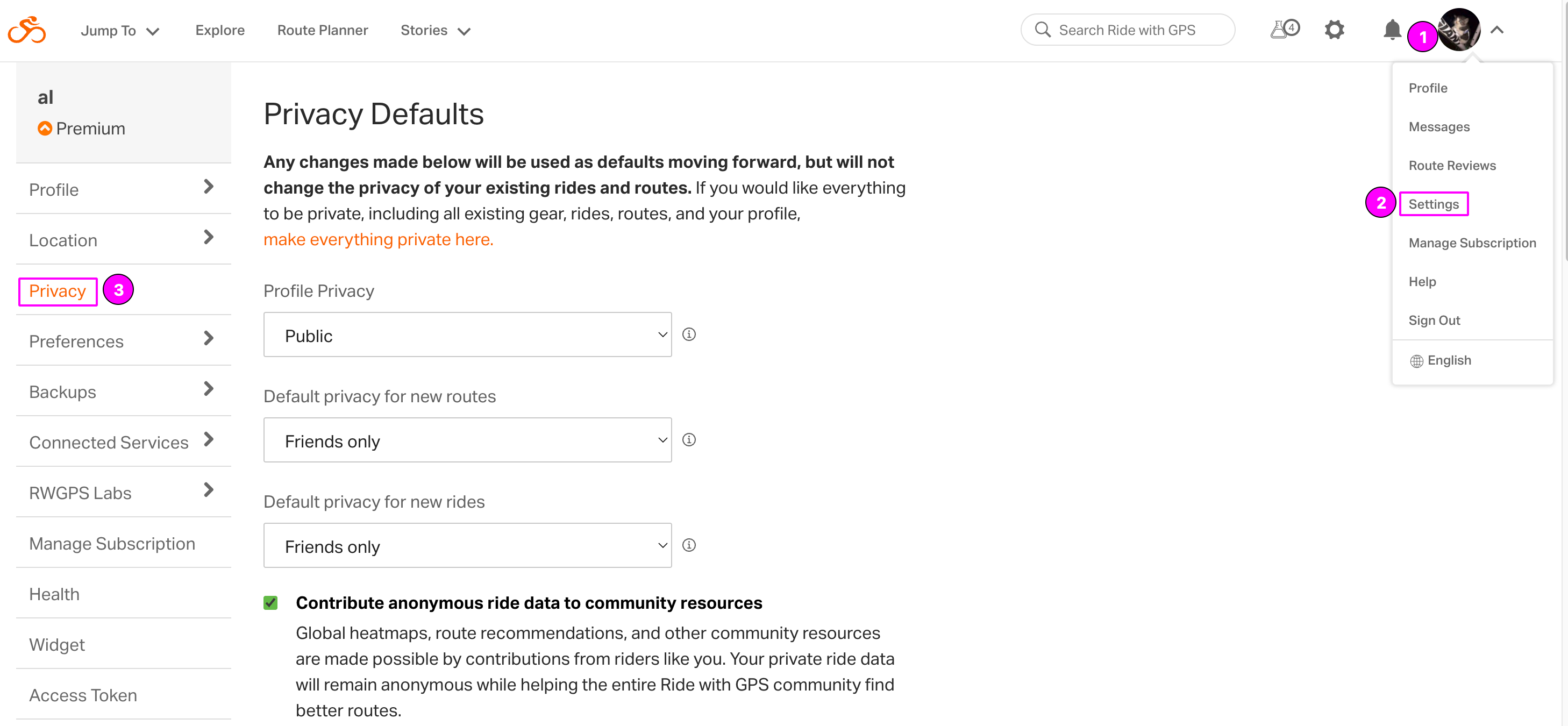Click the Ride with GPS logo
The height and width of the screenshot is (726, 1568).
[x=27, y=30]
